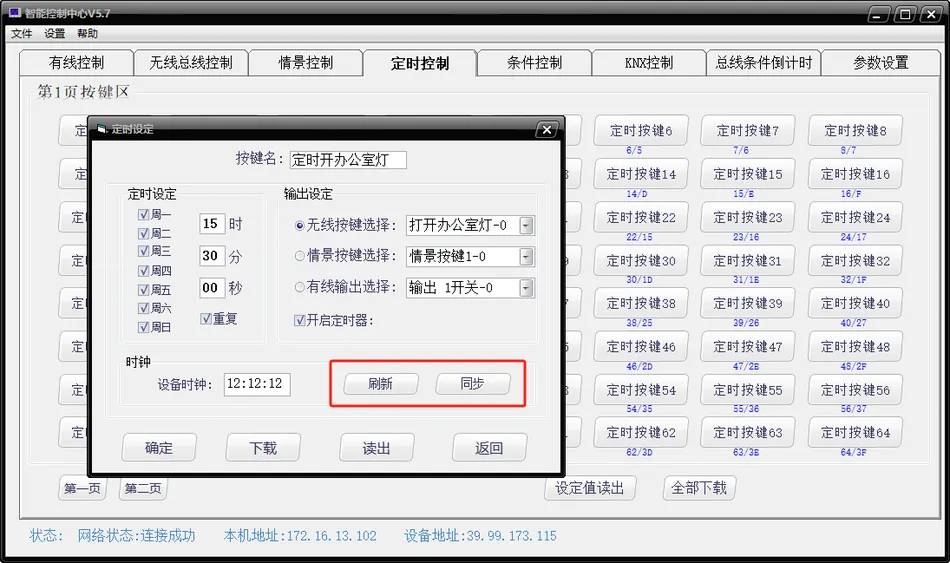Image resolution: width=950 pixels, height=563 pixels.
Task: Click the 定时按键64 button
Action: [855, 433]
